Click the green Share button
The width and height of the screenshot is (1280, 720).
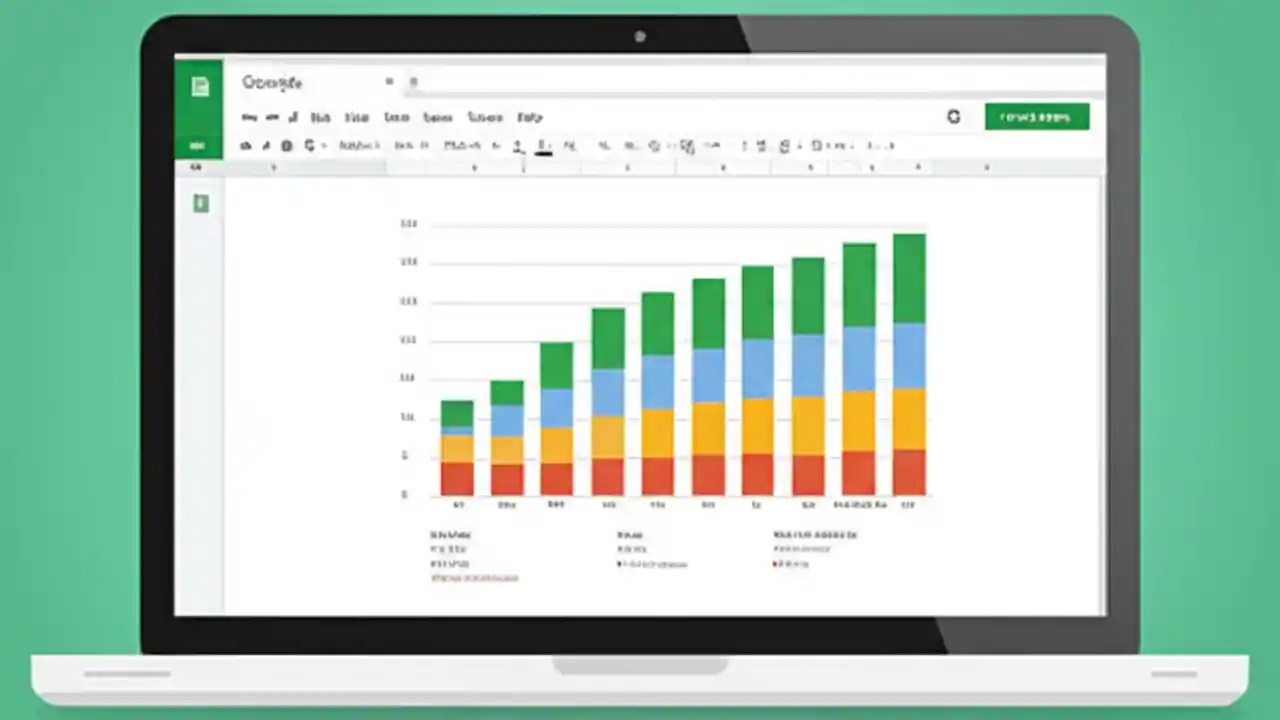point(1037,116)
